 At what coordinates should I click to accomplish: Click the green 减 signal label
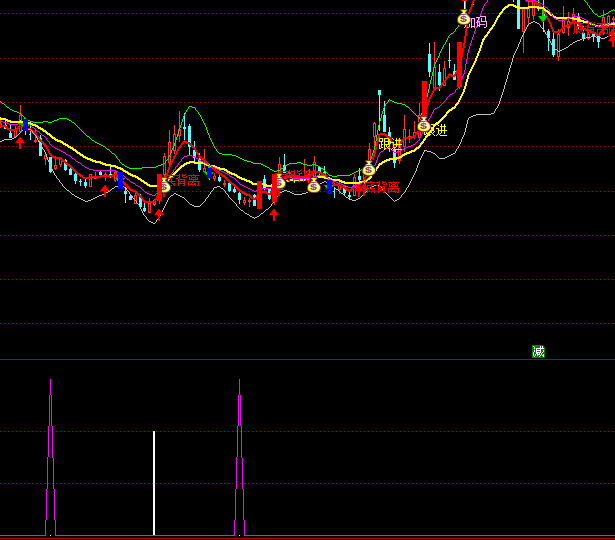click(x=539, y=351)
